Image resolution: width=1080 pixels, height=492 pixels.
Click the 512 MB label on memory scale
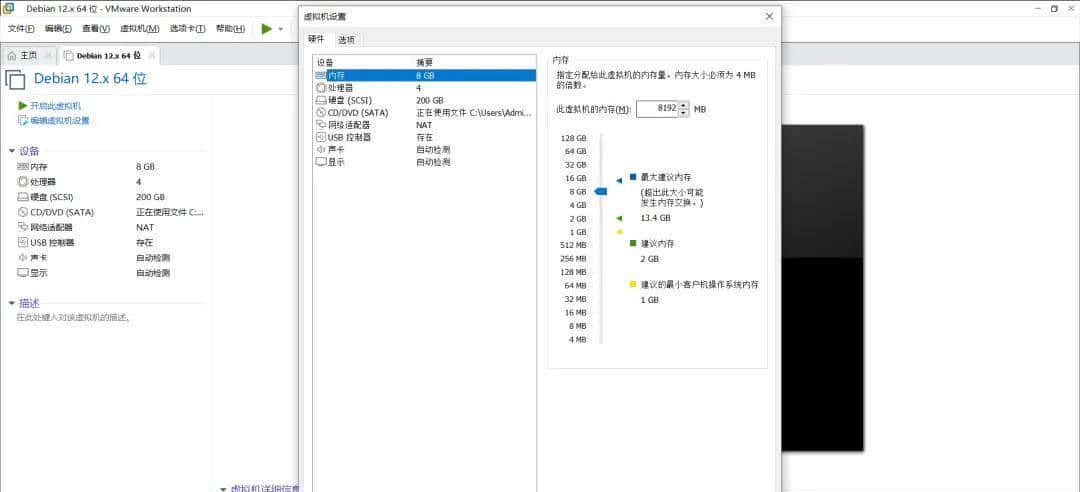pos(573,245)
